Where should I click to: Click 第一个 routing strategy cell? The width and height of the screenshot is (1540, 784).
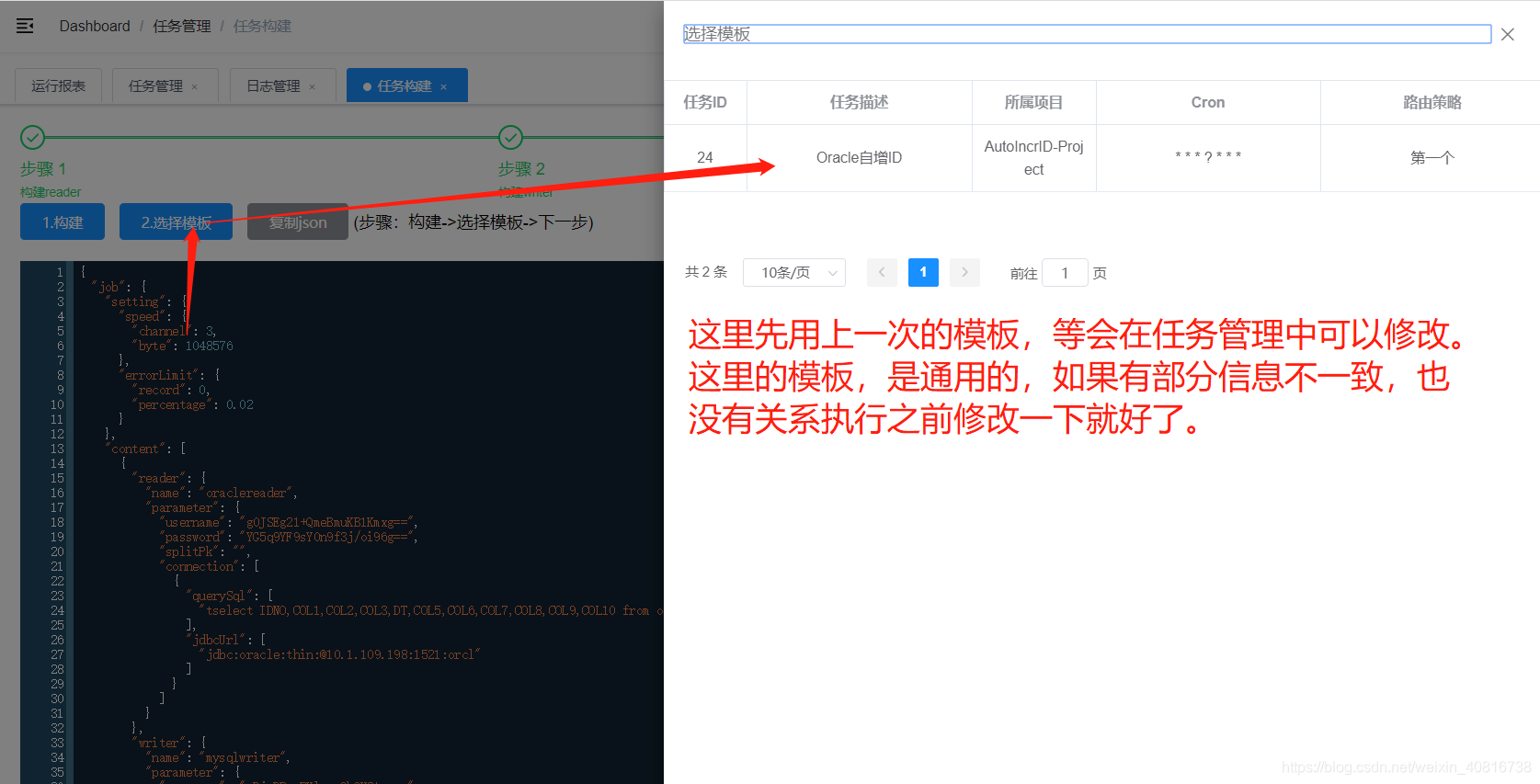[1432, 158]
